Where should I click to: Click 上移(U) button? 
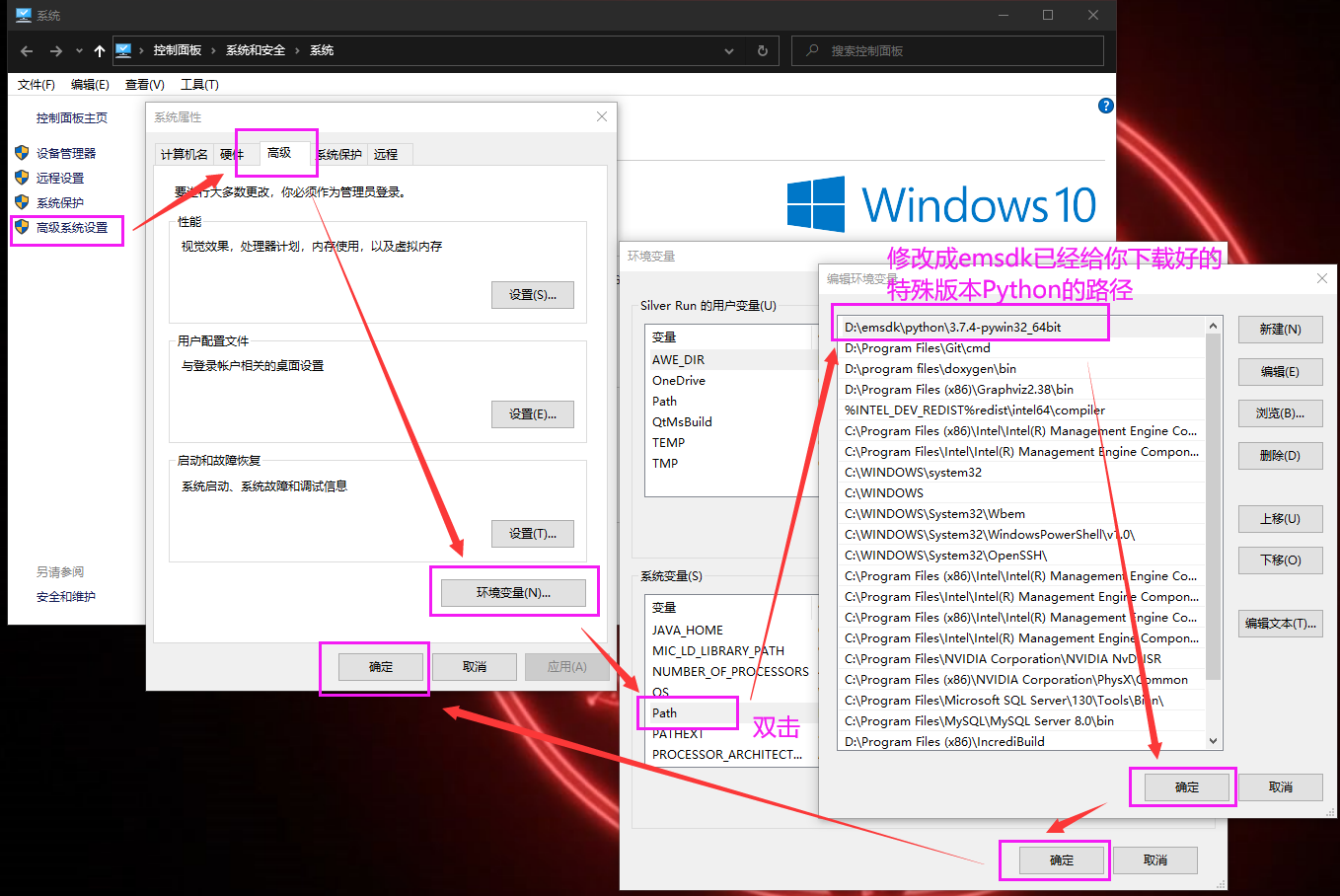coord(1280,519)
